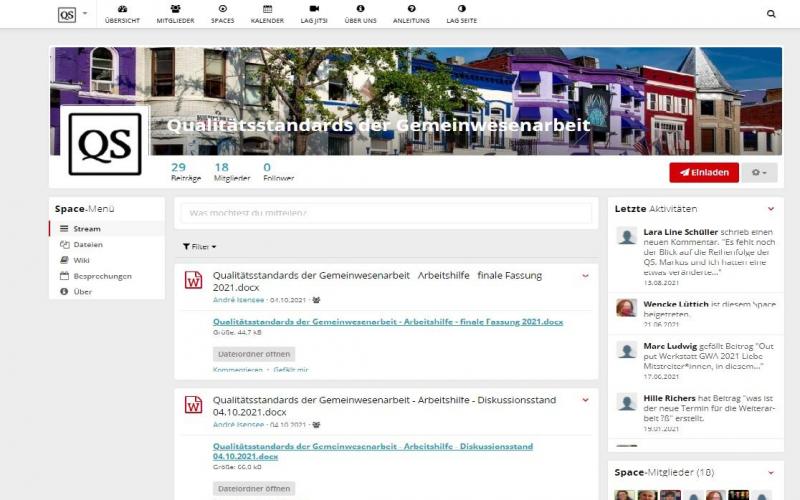Open the Mitglieder people icon

tap(175, 9)
